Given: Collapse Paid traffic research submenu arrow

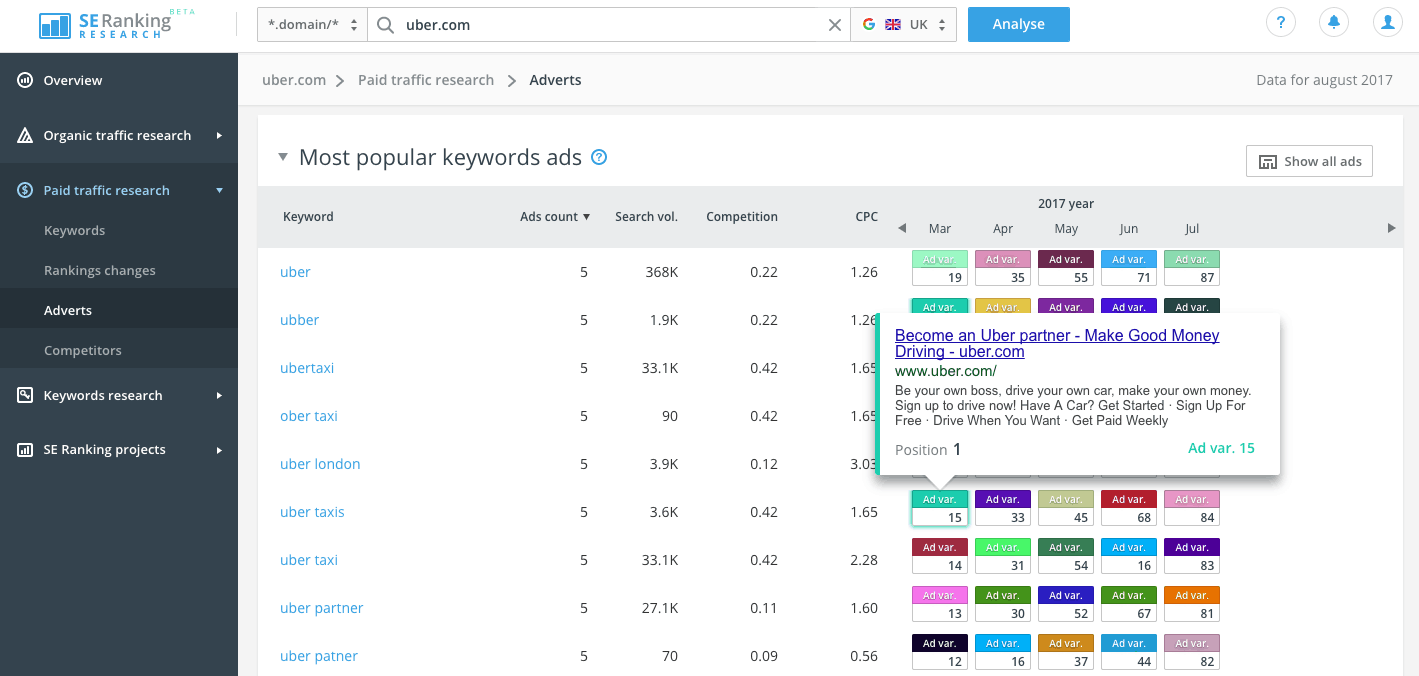Looking at the screenshot, I should [219, 190].
